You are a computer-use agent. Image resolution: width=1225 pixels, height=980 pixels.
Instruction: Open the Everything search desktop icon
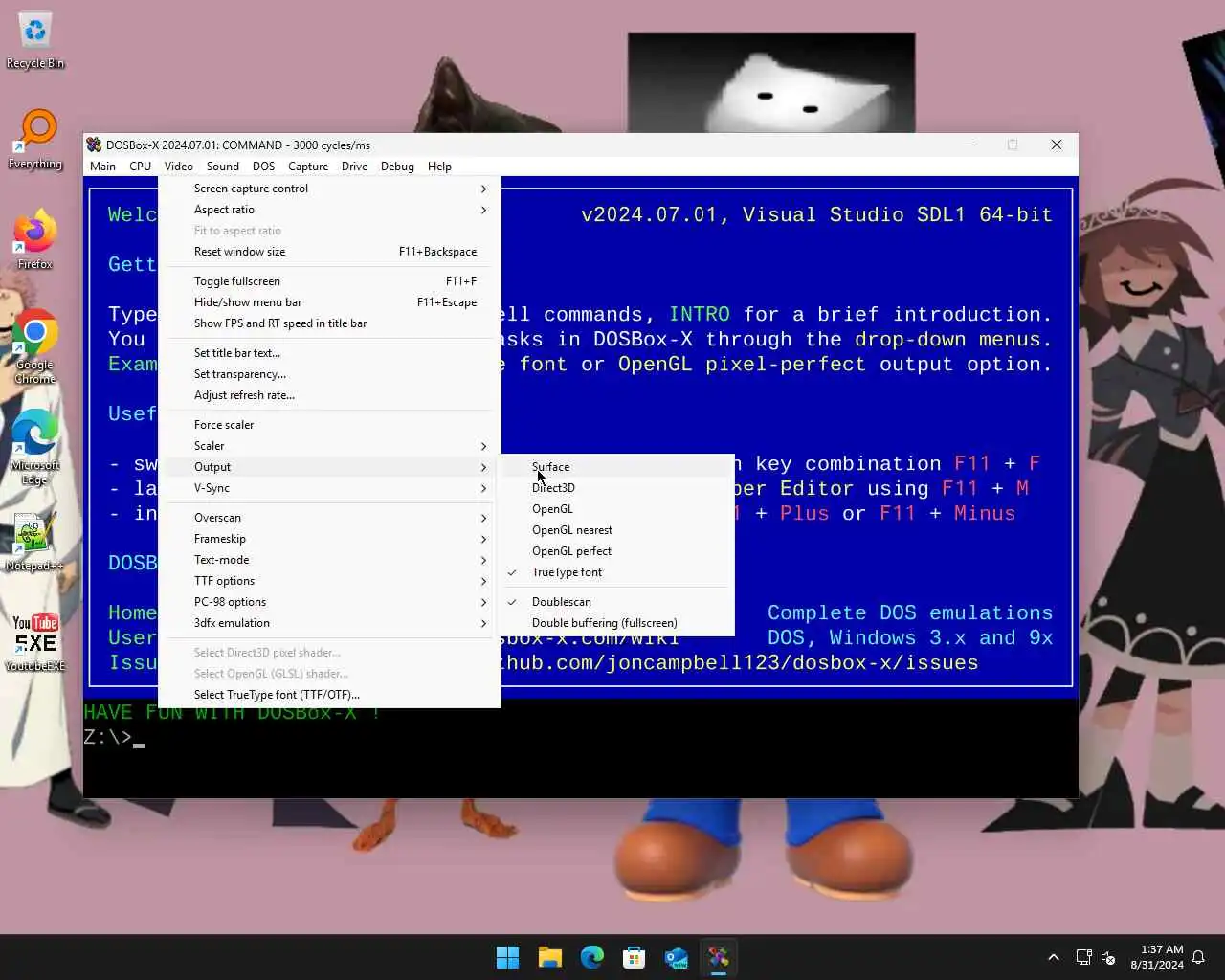pyautogui.click(x=35, y=140)
